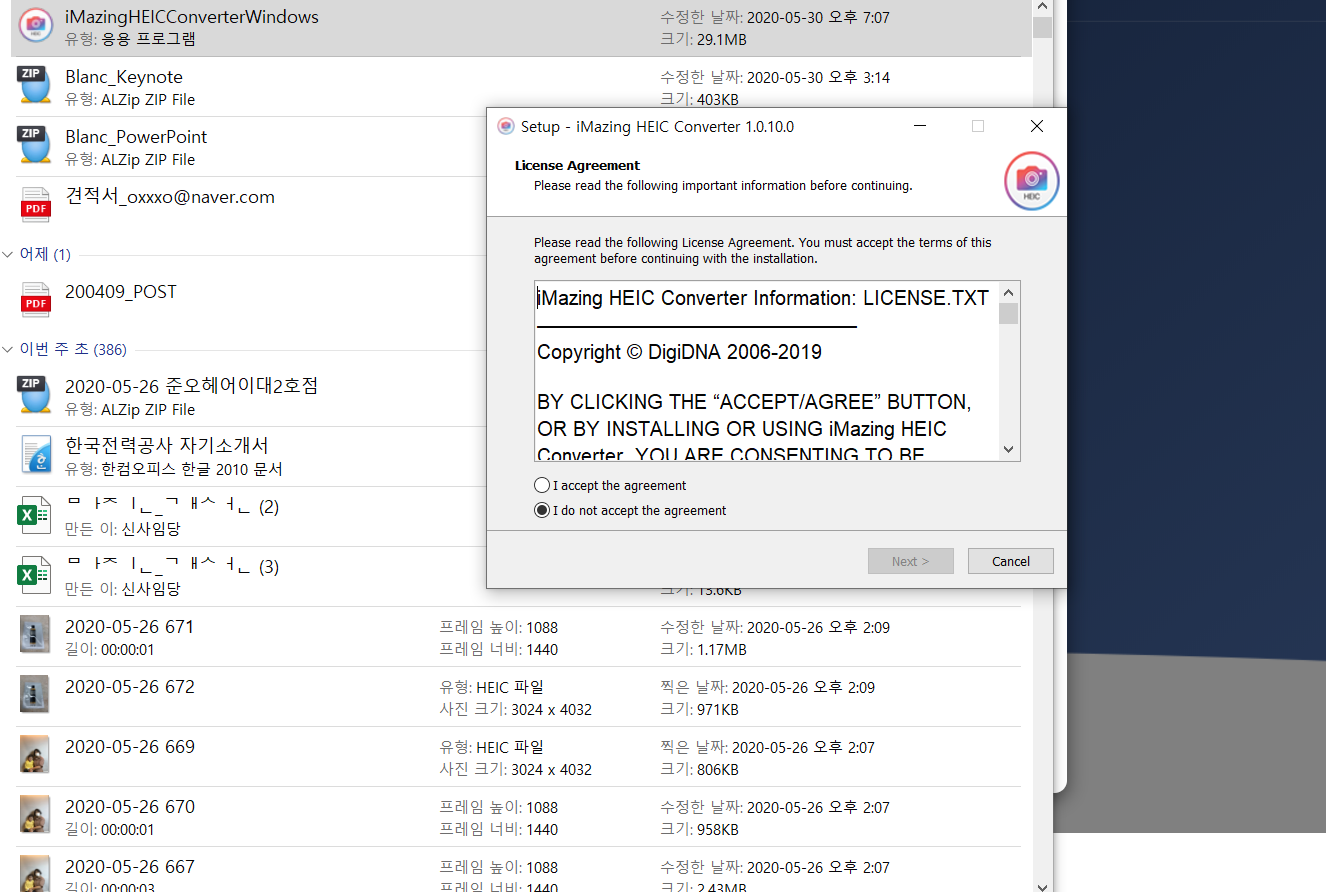Click the 'License Agreement' heading in setup

coord(577,166)
